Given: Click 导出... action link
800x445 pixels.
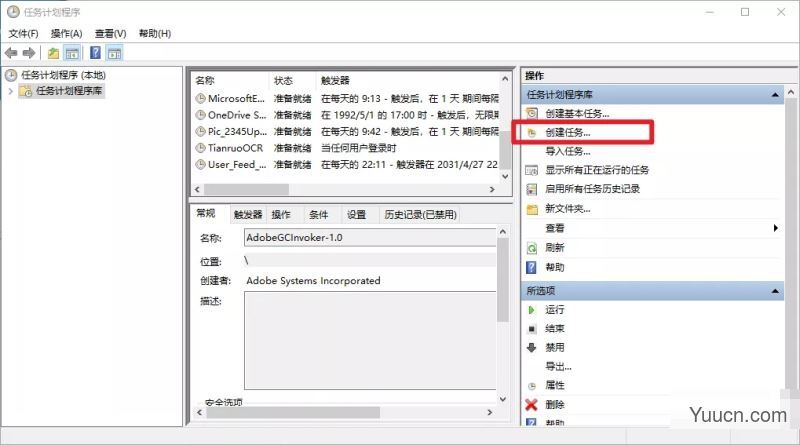Looking at the screenshot, I should pos(558,366).
